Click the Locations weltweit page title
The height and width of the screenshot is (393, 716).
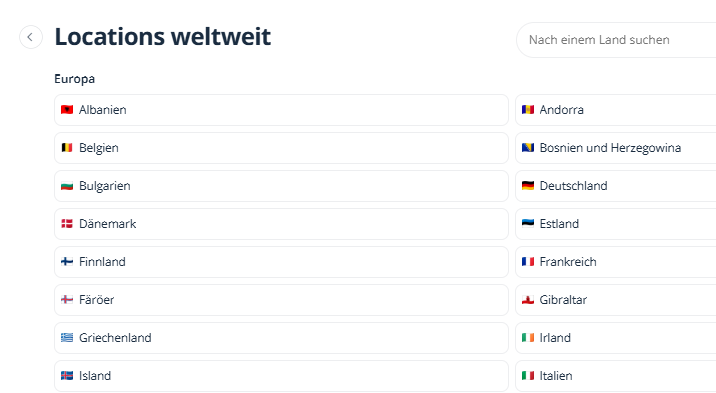[x=163, y=37]
